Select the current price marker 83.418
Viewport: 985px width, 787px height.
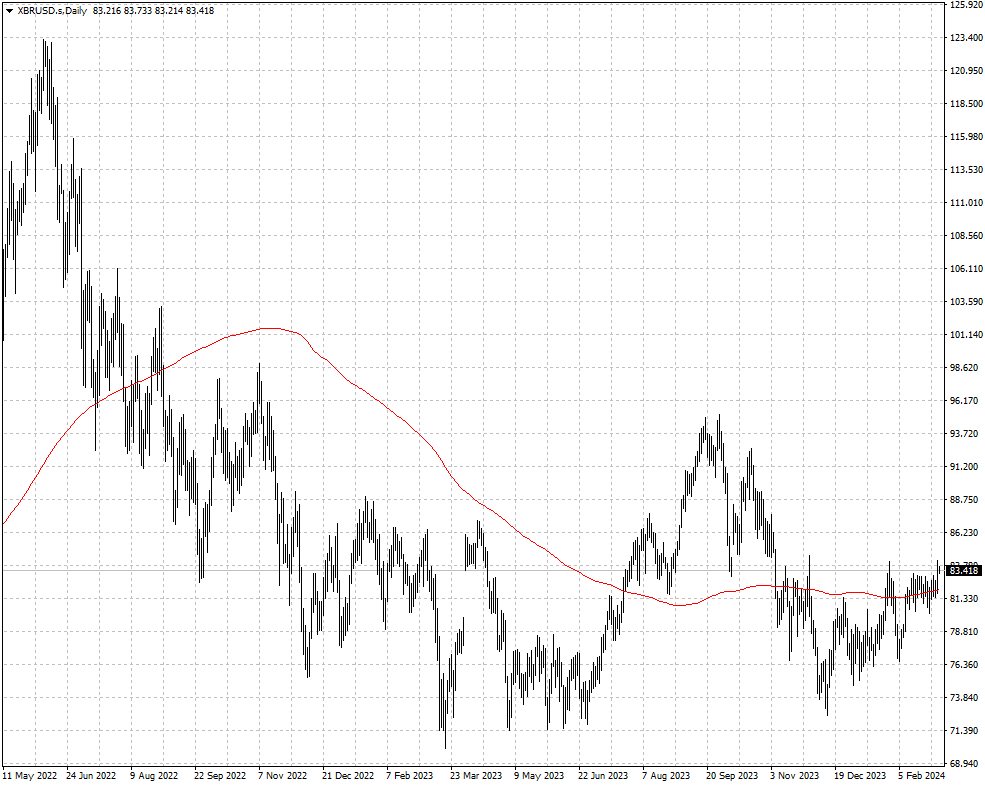point(964,570)
